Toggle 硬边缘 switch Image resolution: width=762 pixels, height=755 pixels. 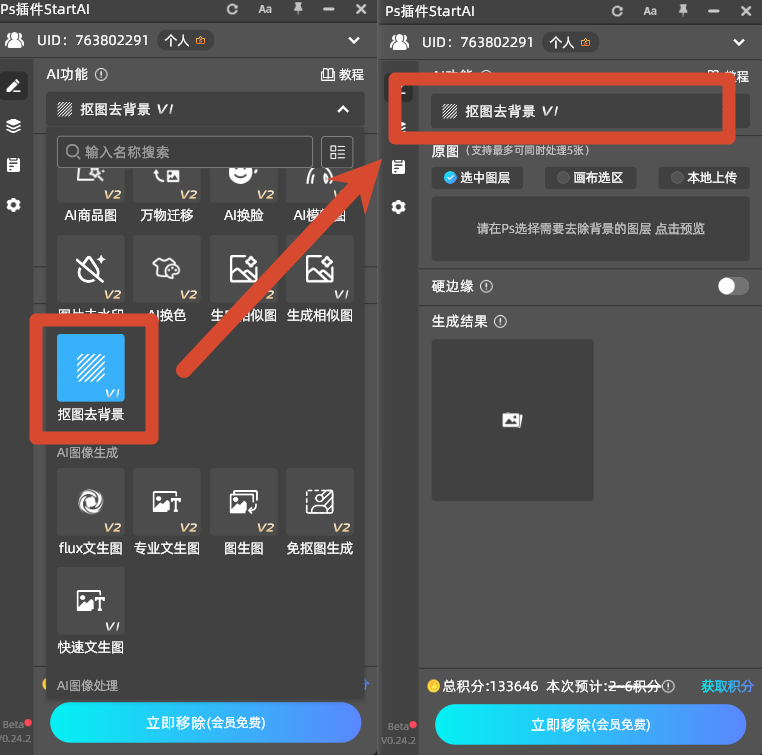click(734, 286)
